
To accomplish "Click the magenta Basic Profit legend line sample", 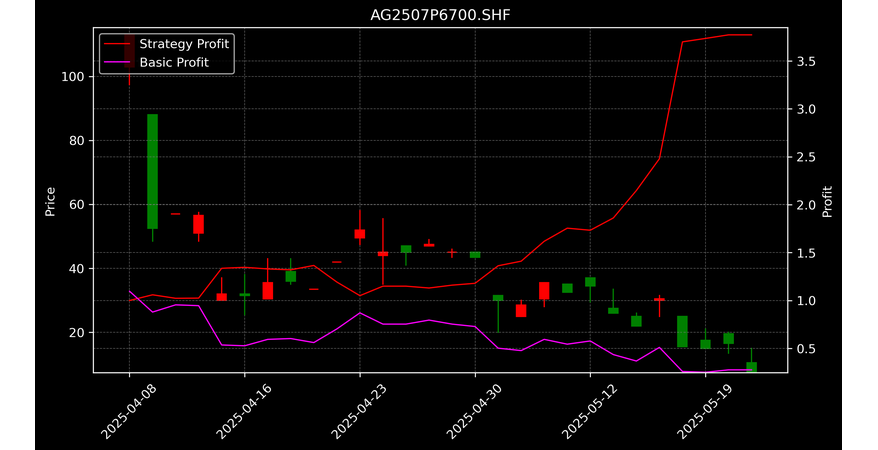I will click(x=118, y=62).
